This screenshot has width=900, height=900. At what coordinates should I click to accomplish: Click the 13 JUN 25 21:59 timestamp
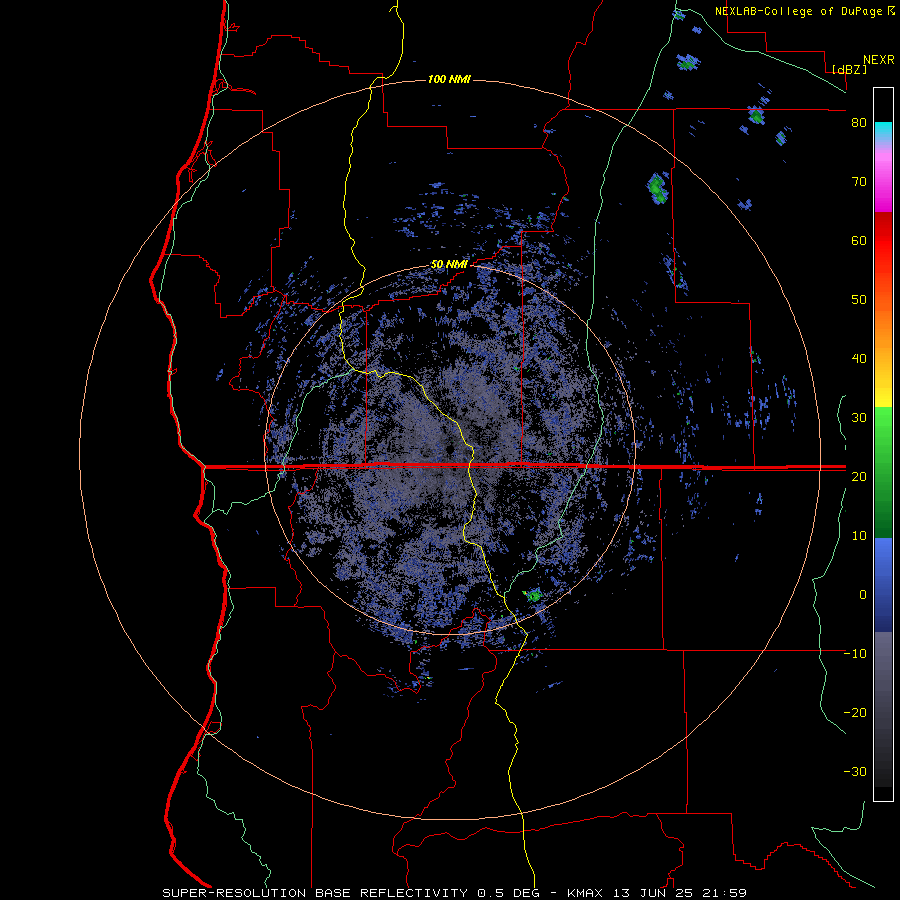point(680,893)
